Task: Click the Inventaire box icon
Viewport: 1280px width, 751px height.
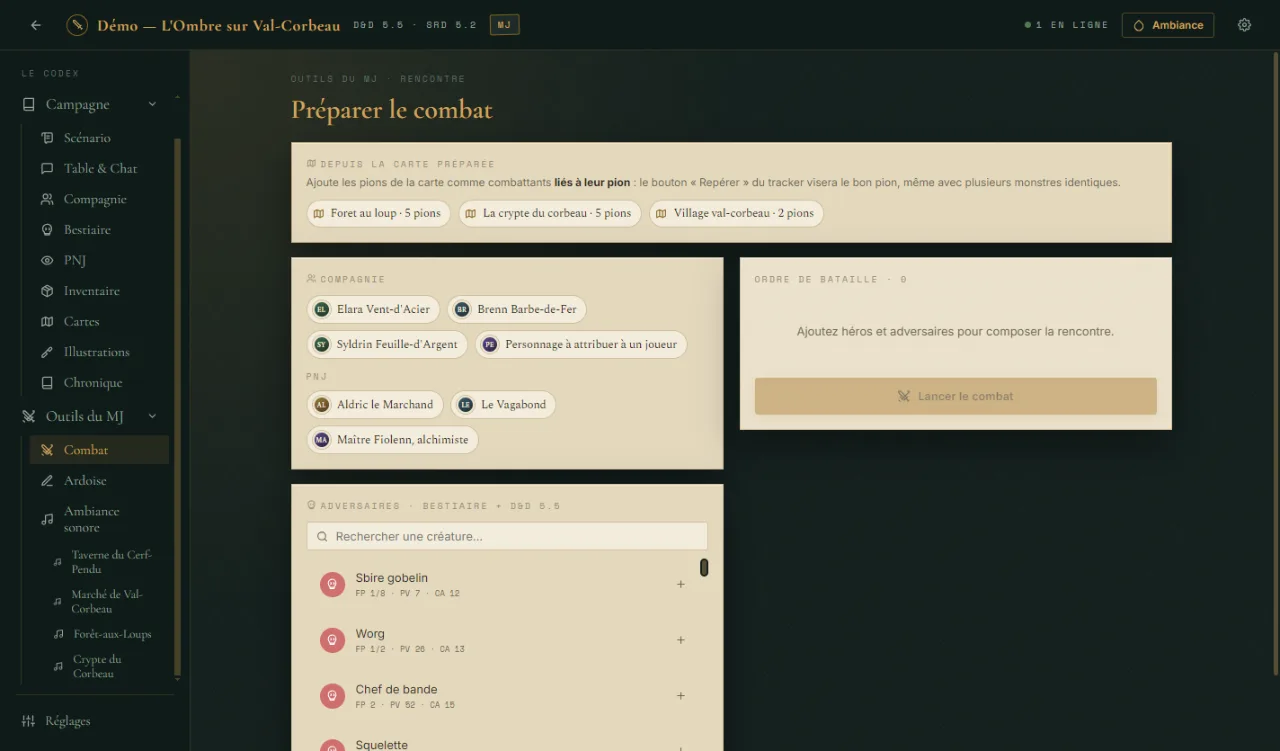Action: click(47, 291)
